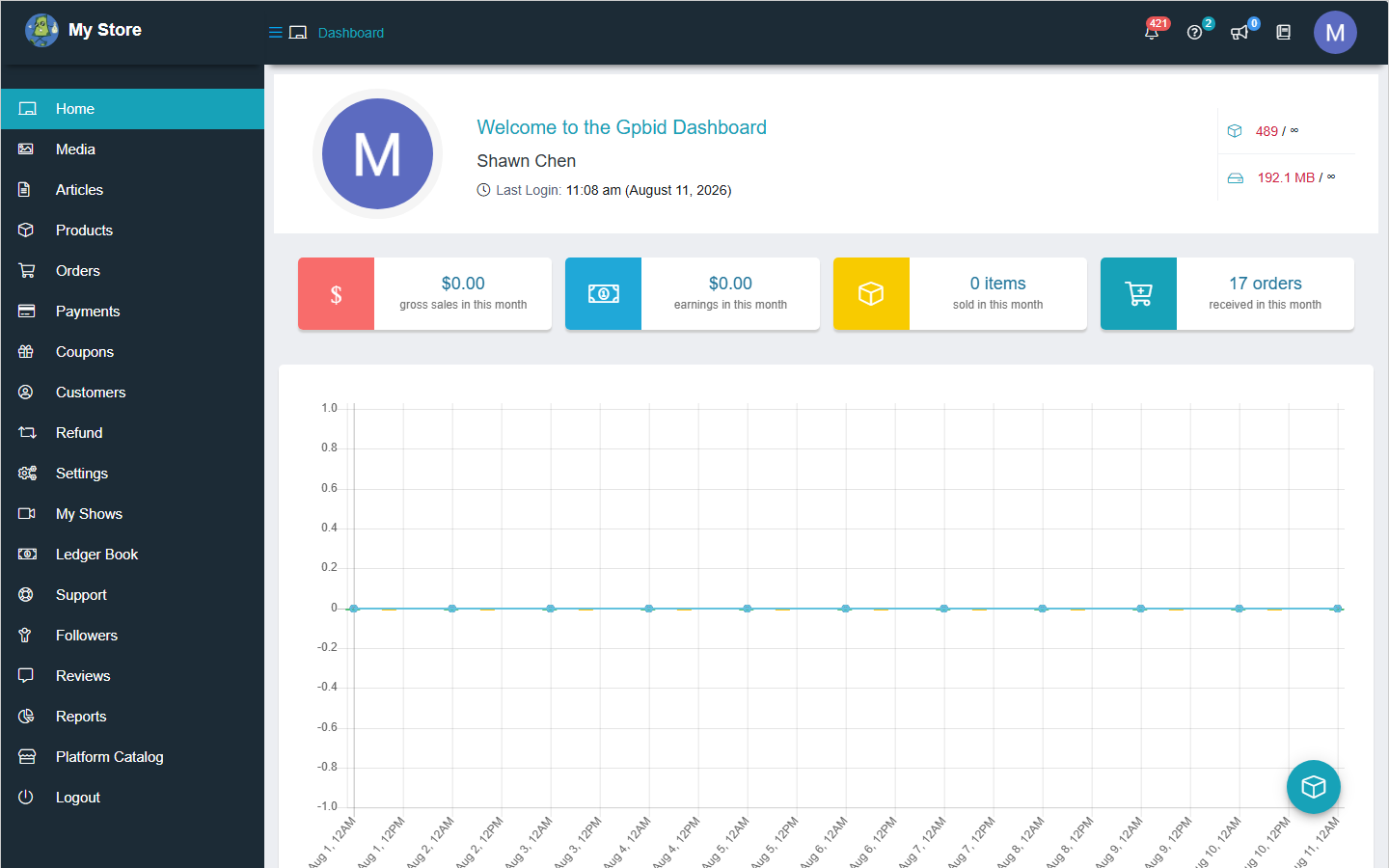Open the Refund menu item
This screenshot has width=1389, height=868.
132,433
